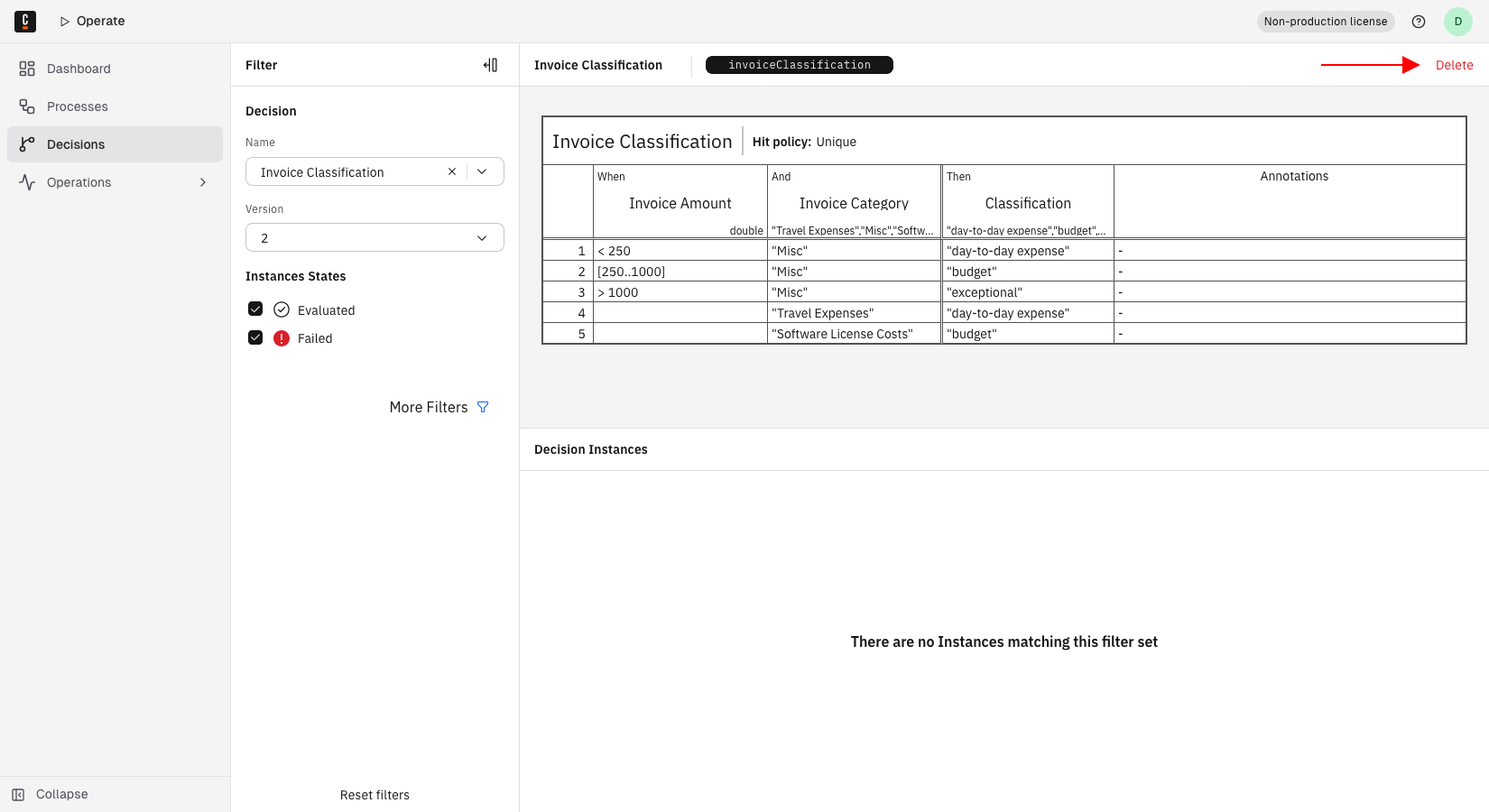This screenshot has width=1489, height=812.
Task: Click the Dashboard sidebar icon
Action: pos(27,69)
